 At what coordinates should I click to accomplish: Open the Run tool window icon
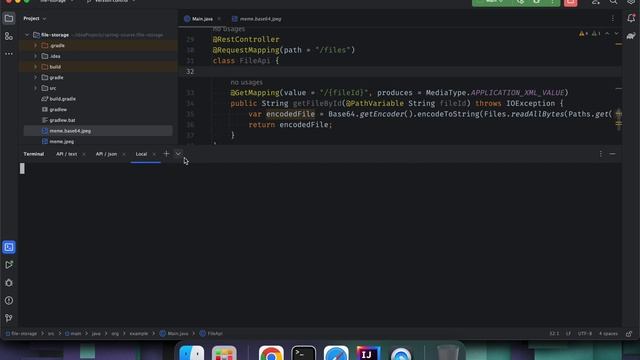click(x=9, y=265)
